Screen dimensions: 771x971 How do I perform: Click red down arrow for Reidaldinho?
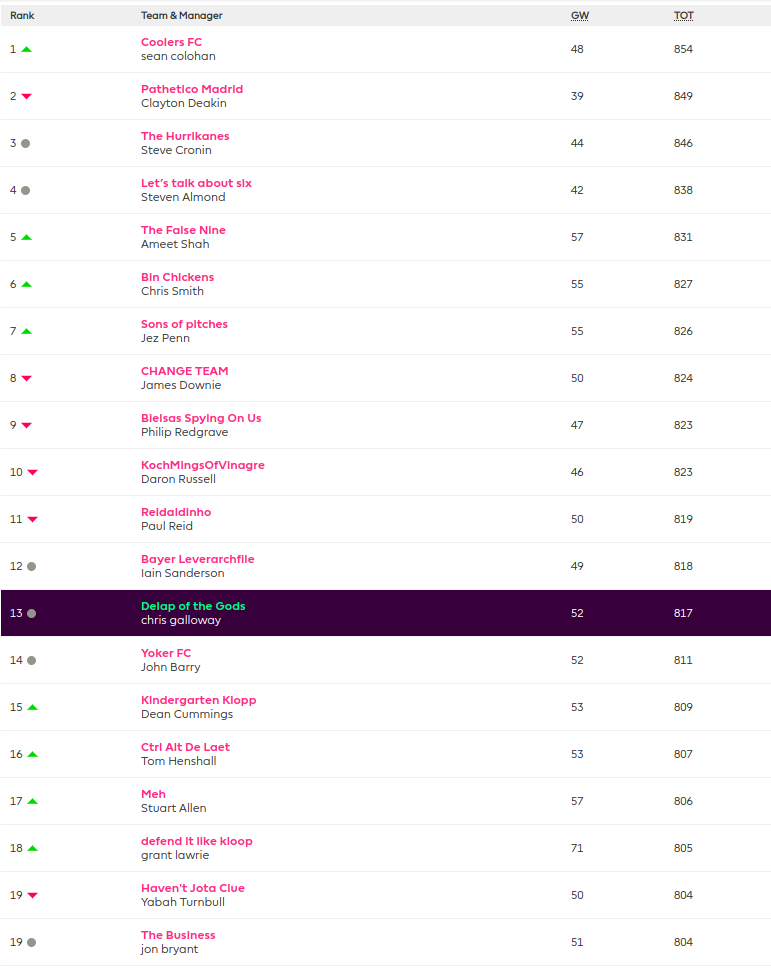pos(32,519)
